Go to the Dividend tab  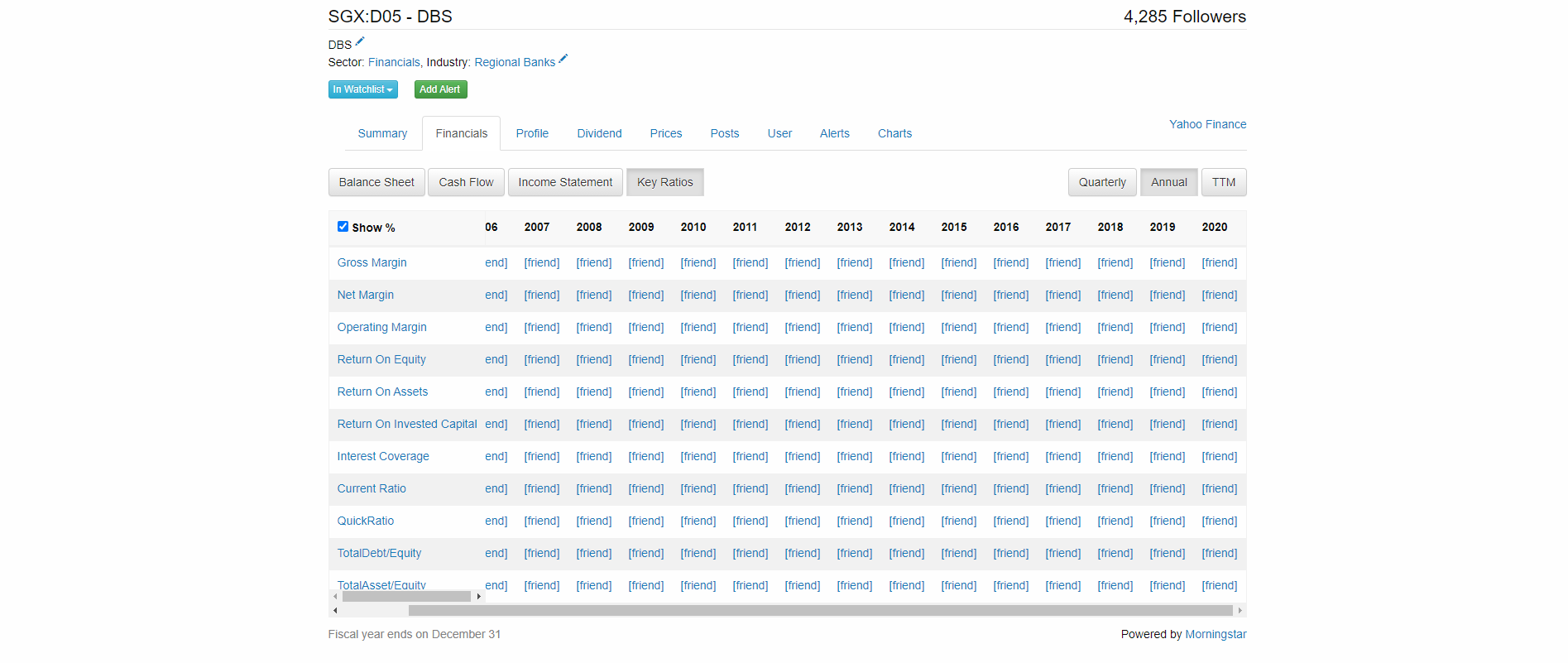(599, 133)
